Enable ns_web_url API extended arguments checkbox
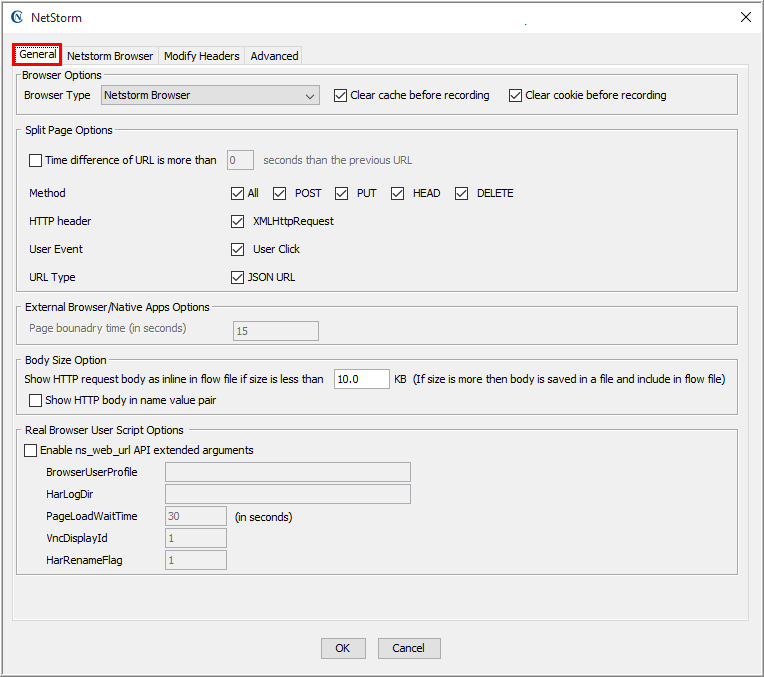764x677 pixels. pos(30,450)
